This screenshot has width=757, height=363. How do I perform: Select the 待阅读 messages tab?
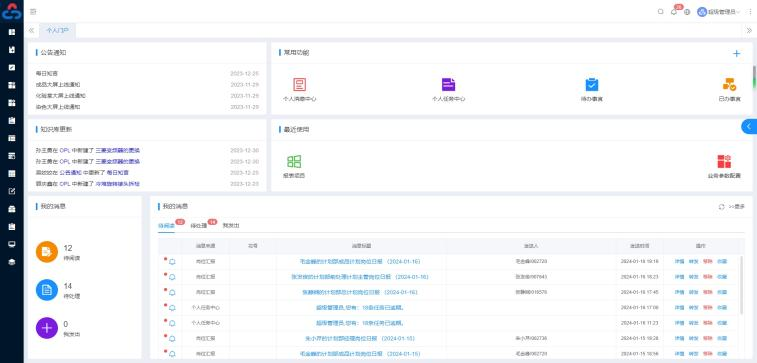point(167,225)
